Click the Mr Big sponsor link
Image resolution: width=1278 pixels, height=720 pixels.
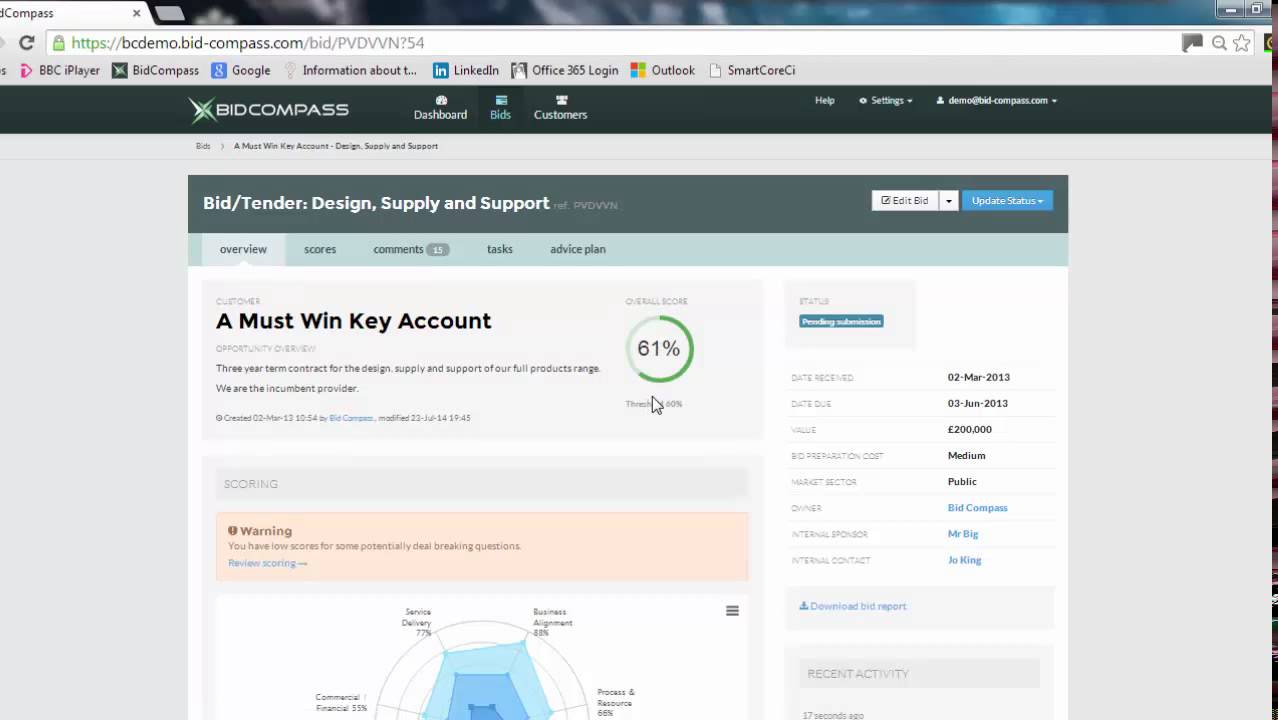pyautogui.click(x=963, y=533)
